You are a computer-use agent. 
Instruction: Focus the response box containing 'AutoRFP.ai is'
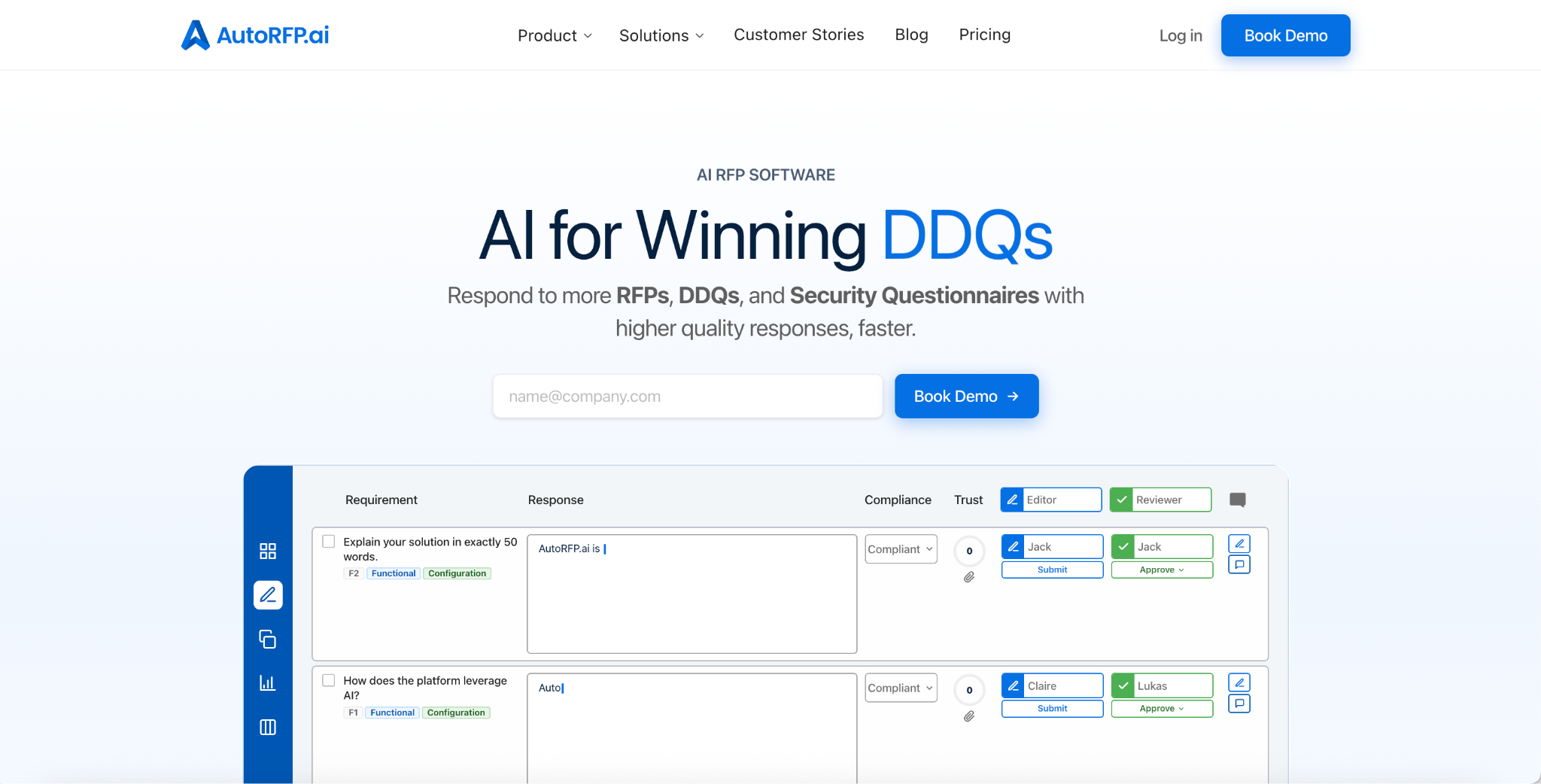point(691,594)
